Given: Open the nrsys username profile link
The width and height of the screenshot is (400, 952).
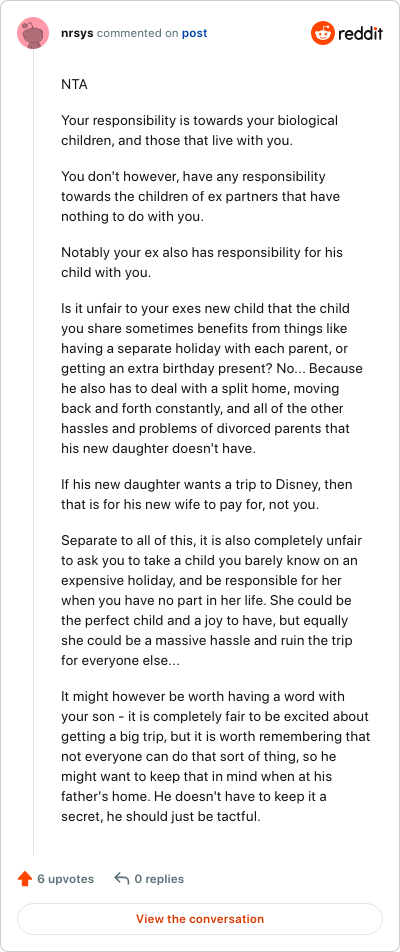Looking at the screenshot, I should coord(77,33).
